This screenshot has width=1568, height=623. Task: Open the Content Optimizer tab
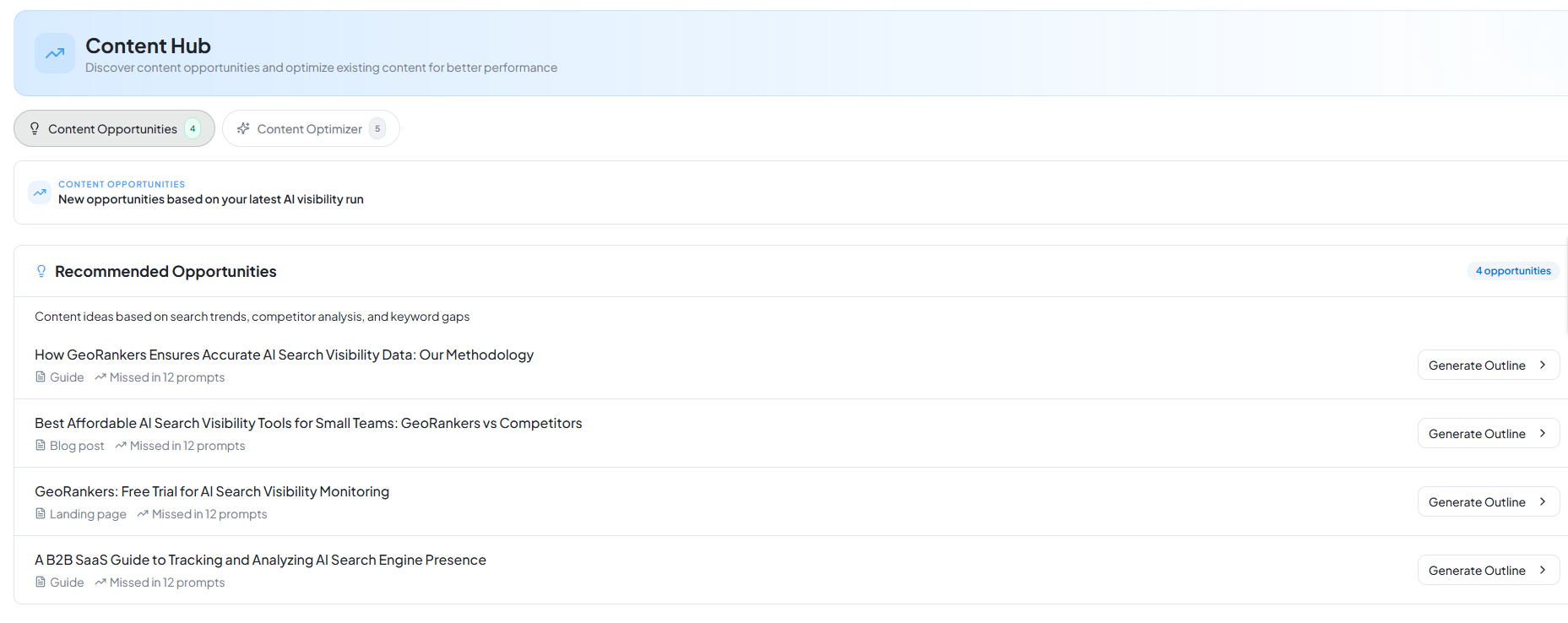311,128
